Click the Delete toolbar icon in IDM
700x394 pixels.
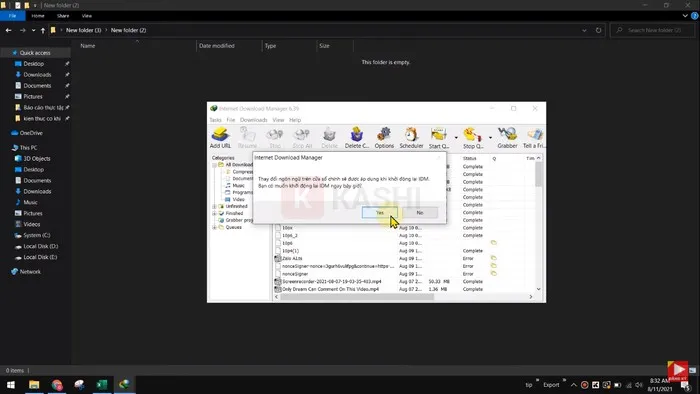329,137
